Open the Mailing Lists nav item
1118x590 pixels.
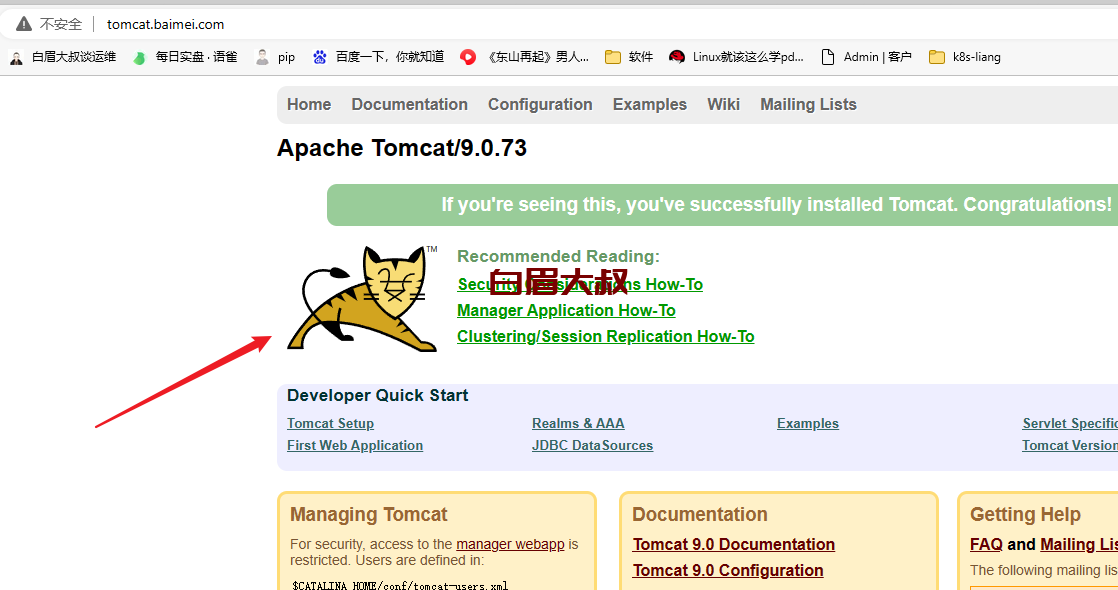(808, 104)
